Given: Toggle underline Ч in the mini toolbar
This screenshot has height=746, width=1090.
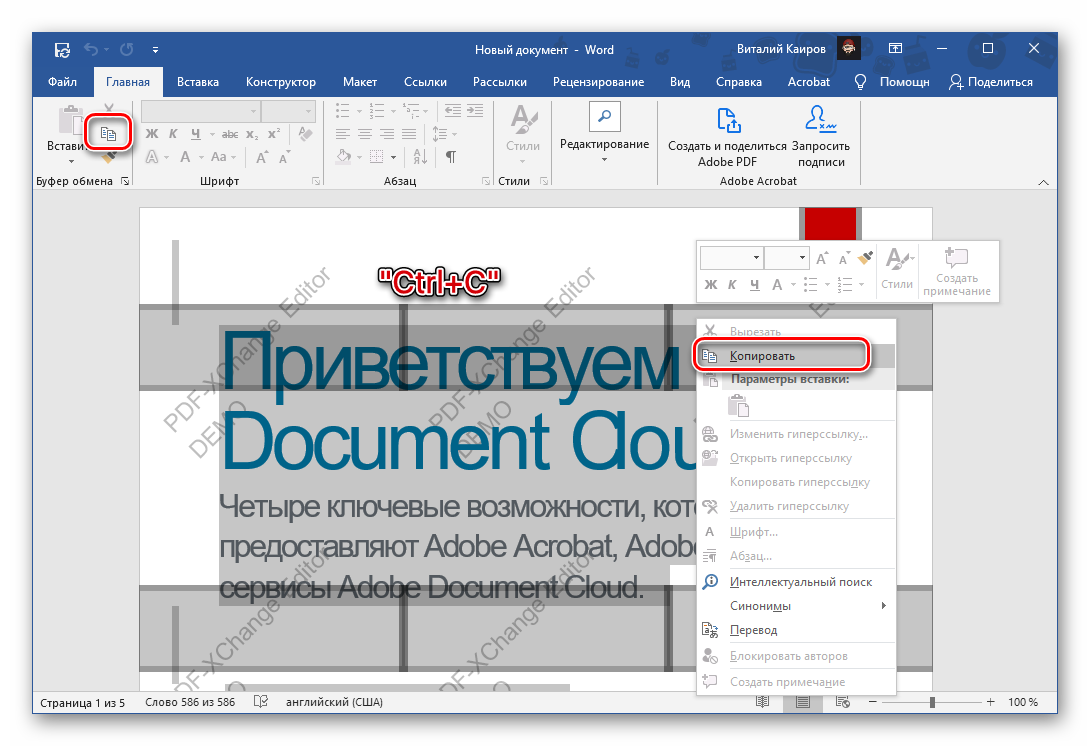Looking at the screenshot, I should coord(754,284).
